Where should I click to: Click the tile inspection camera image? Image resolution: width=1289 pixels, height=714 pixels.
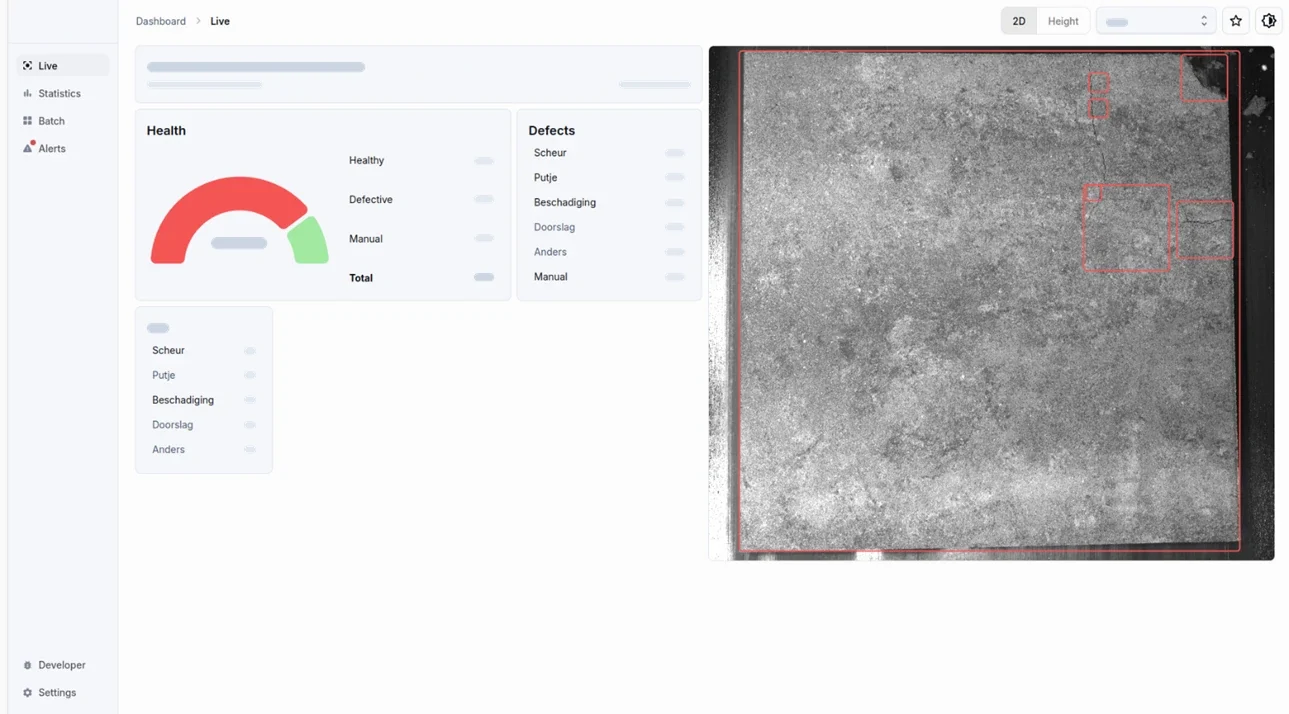[x=991, y=303]
